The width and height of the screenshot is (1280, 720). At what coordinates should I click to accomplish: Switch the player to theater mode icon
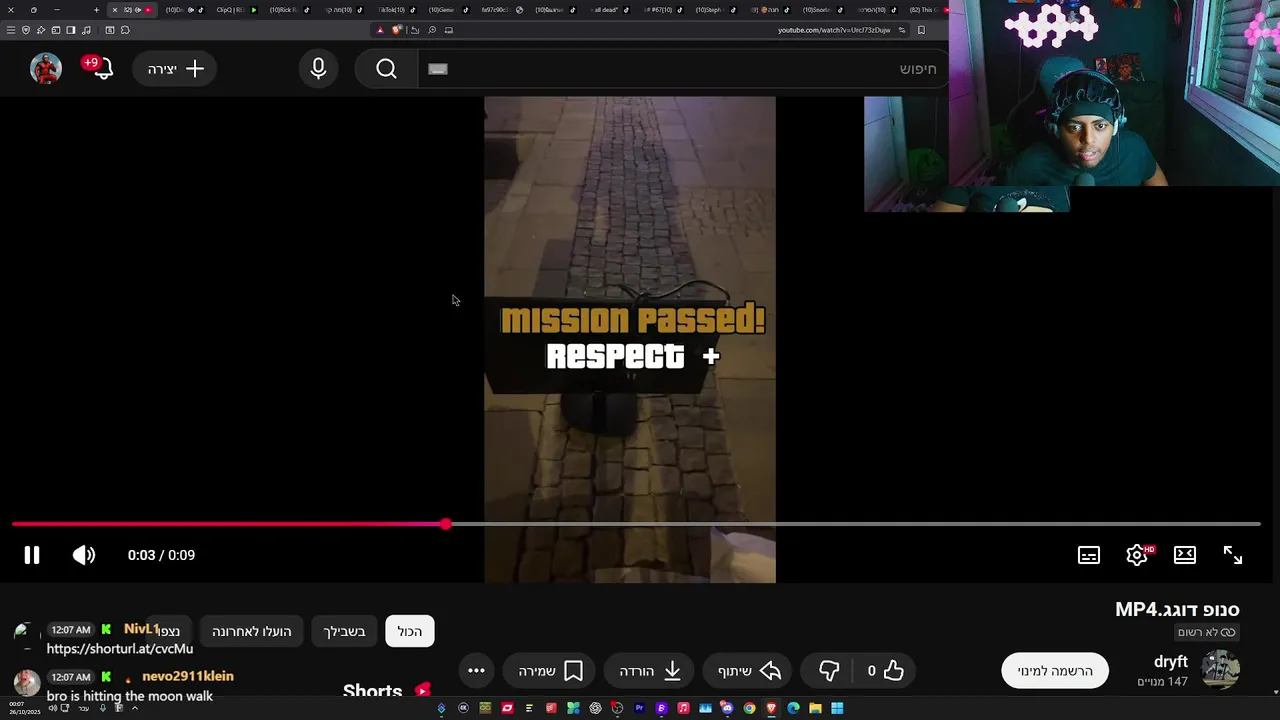[x=1185, y=555]
